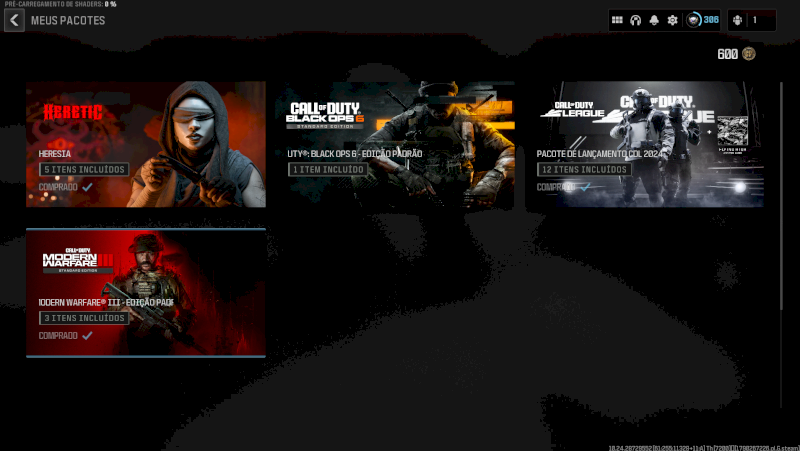Click the Call of Duty League logo
The image size is (800, 451).
click(x=572, y=109)
